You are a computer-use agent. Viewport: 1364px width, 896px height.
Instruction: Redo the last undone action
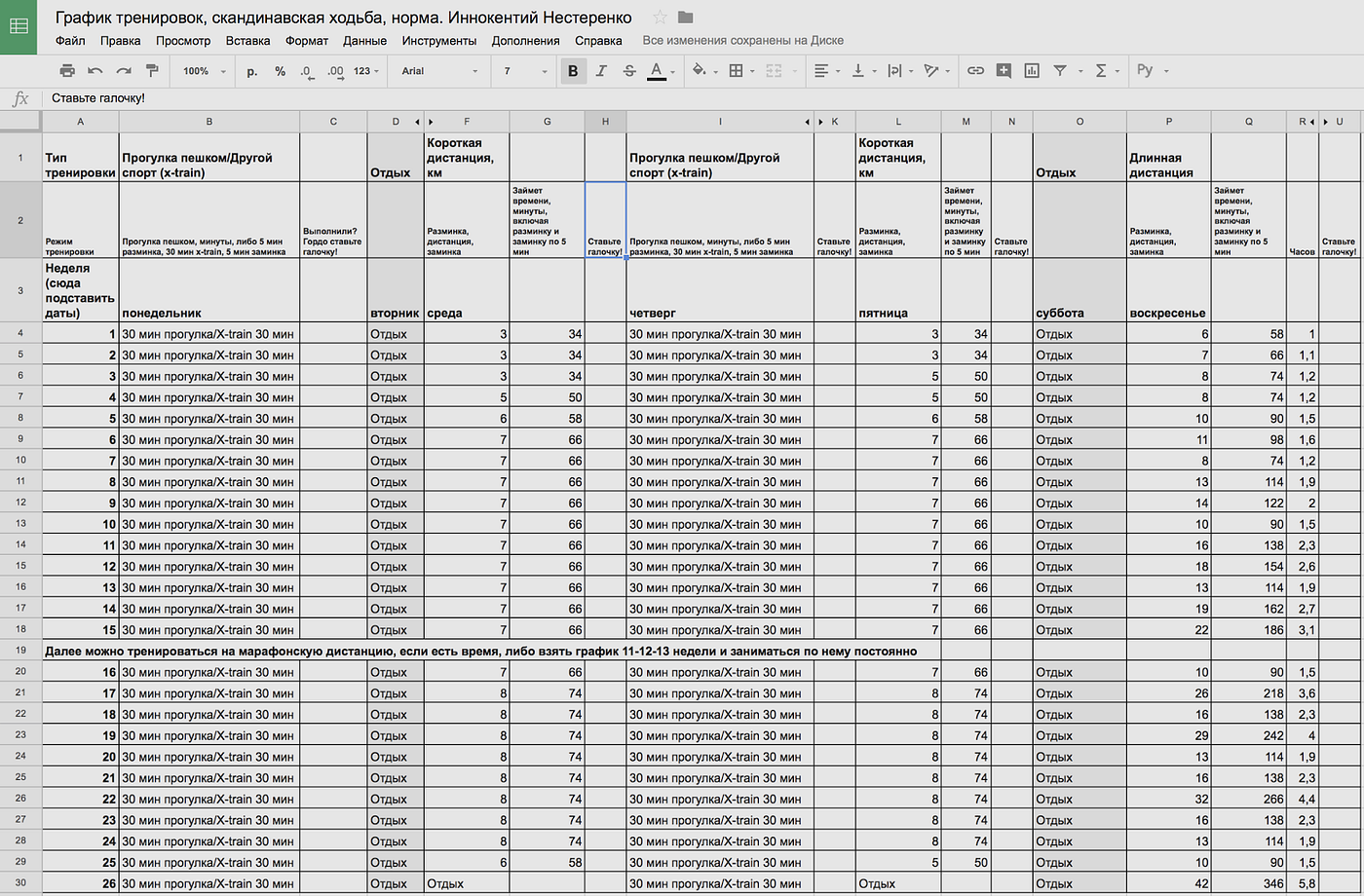point(124,71)
